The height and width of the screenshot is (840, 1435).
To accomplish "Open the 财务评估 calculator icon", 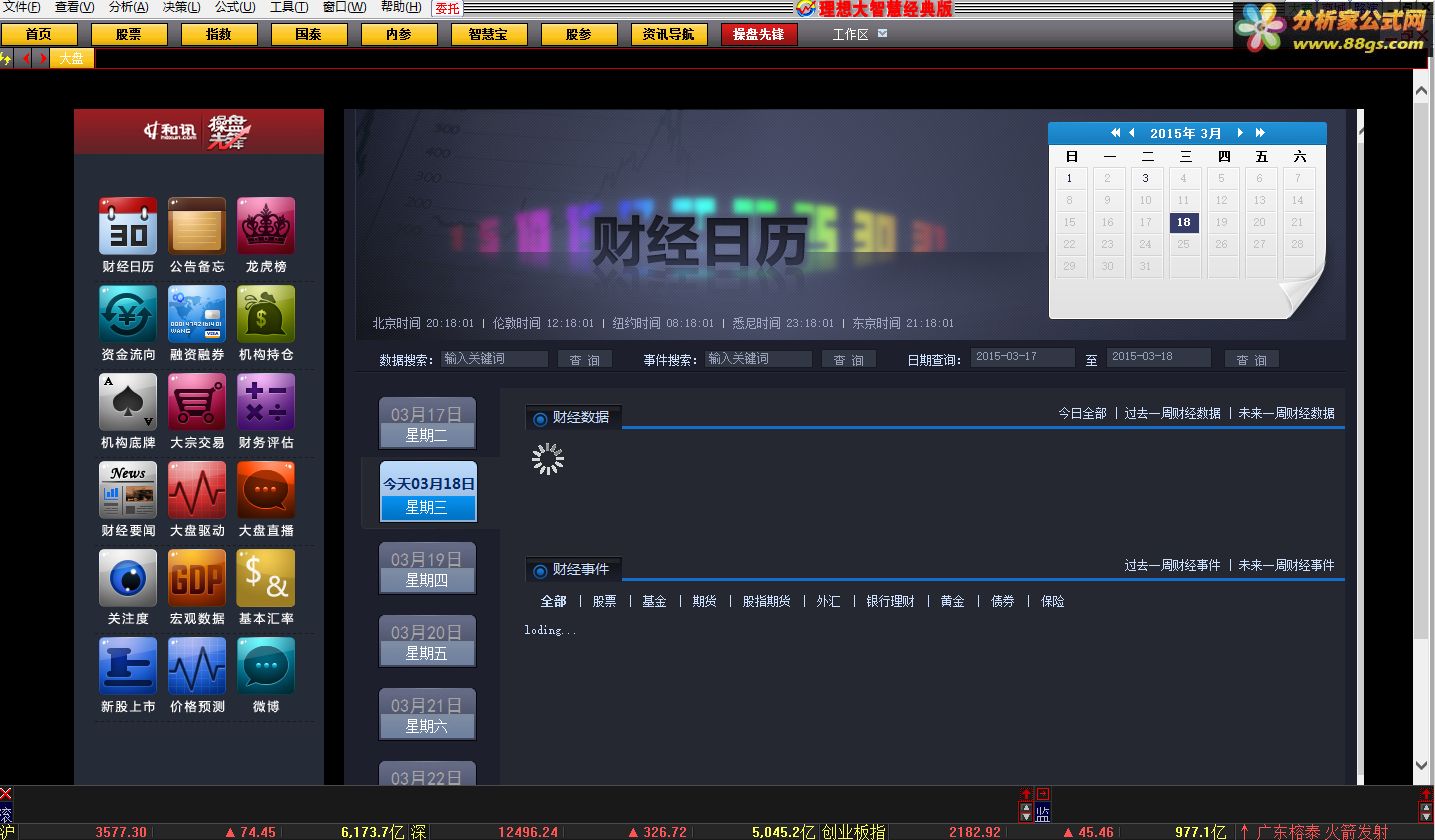I will 266,402.
